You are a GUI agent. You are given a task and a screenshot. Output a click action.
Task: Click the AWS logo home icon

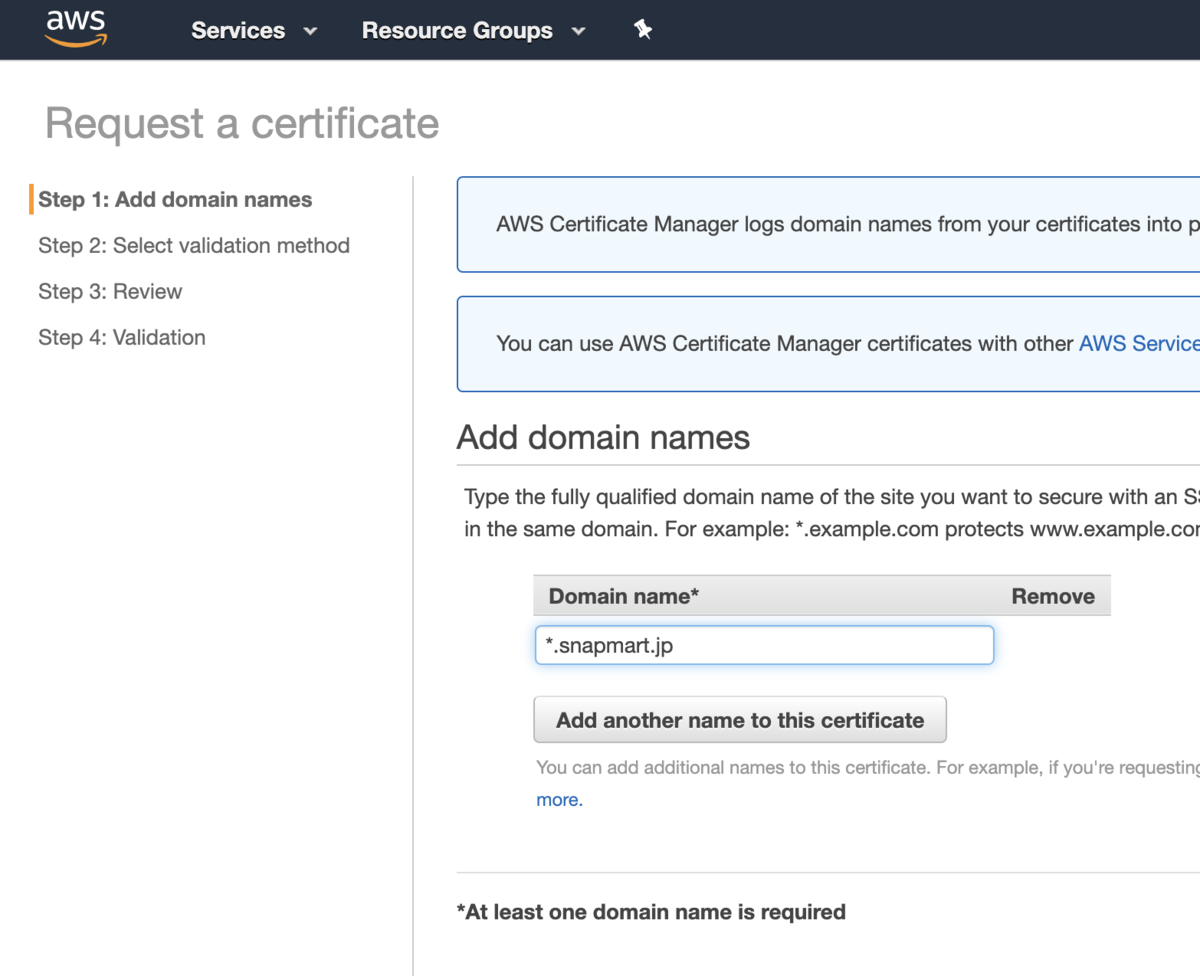(x=75, y=29)
